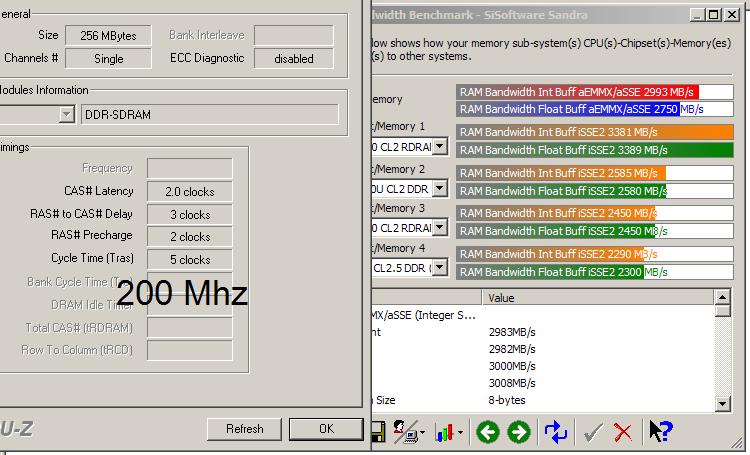This screenshot has height=455, width=750.
Task: Select the red Int Buff aEMMX/aSSE 2993 MB/s bar
Action: (595, 92)
